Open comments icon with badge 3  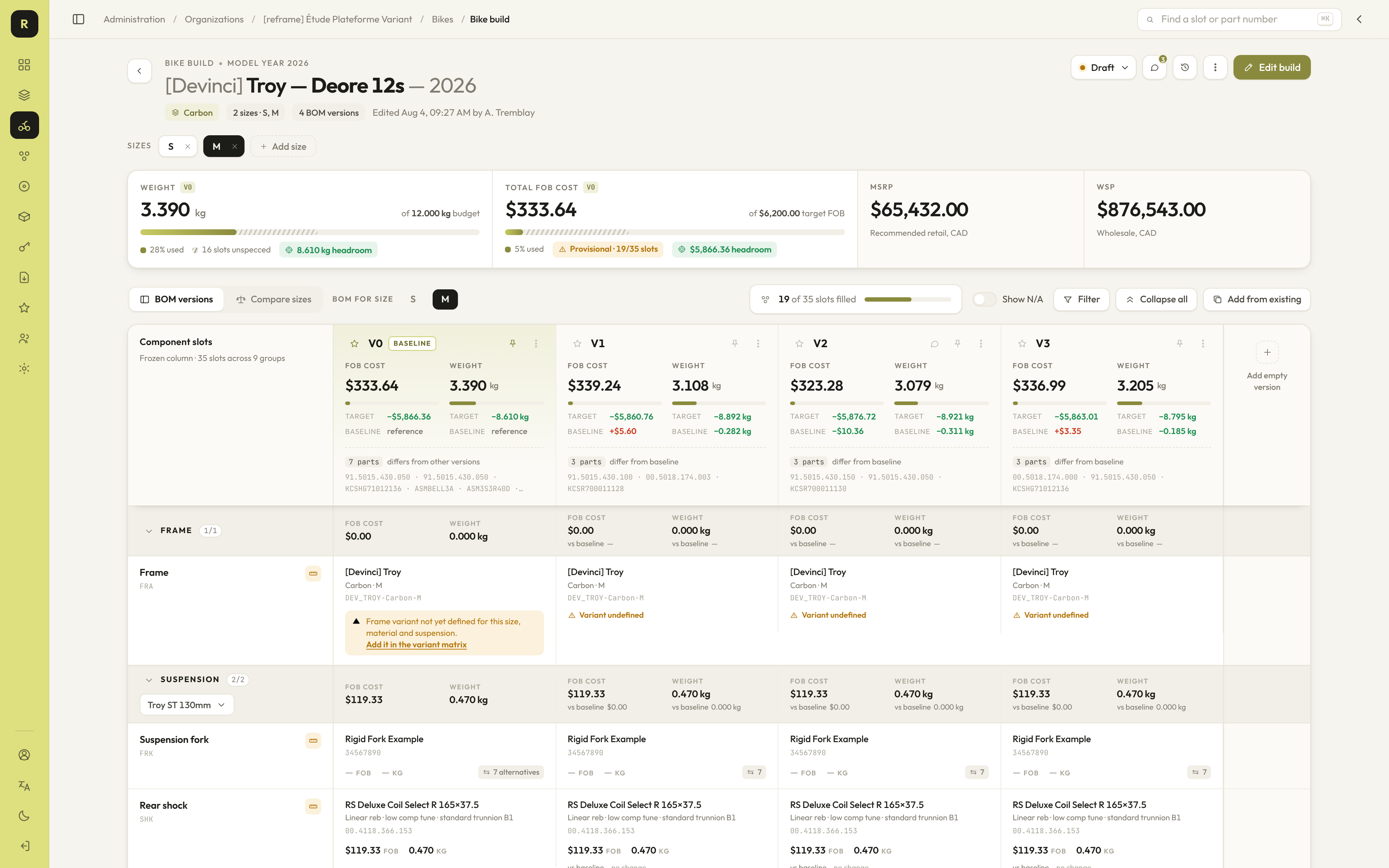coord(1154,67)
